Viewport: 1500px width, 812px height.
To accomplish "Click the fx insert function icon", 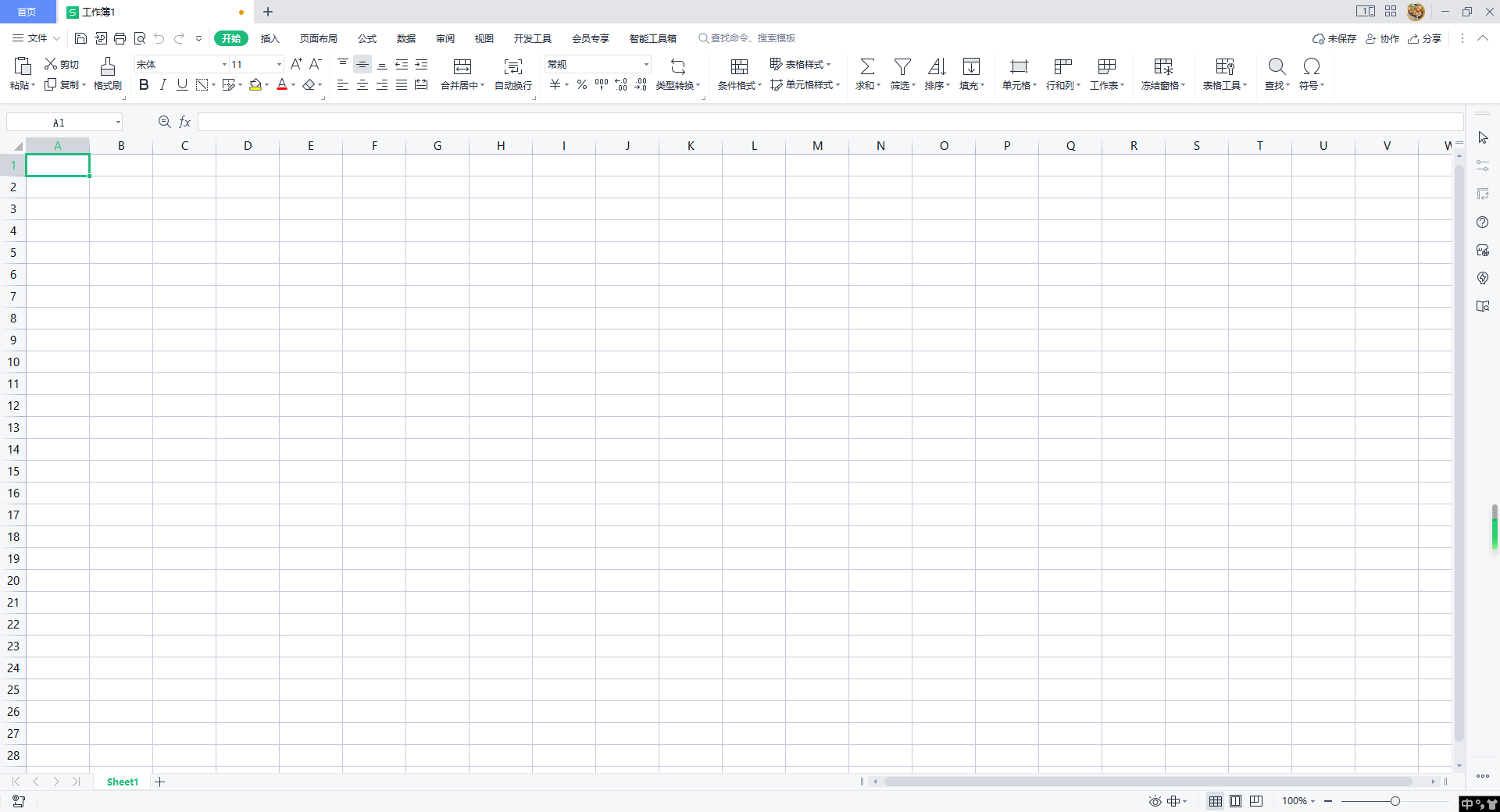I will pyautogui.click(x=185, y=122).
